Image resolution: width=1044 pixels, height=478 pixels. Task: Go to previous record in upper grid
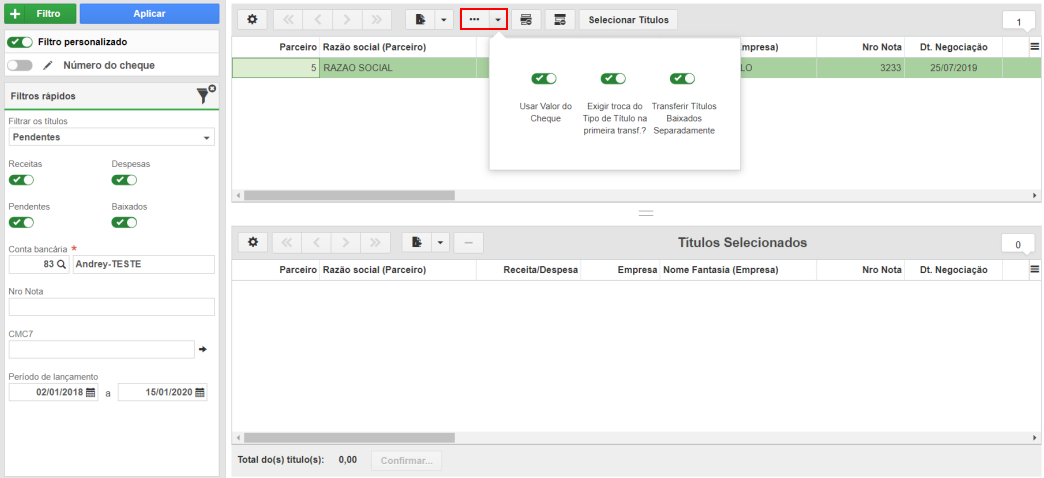pyautogui.click(x=317, y=20)
